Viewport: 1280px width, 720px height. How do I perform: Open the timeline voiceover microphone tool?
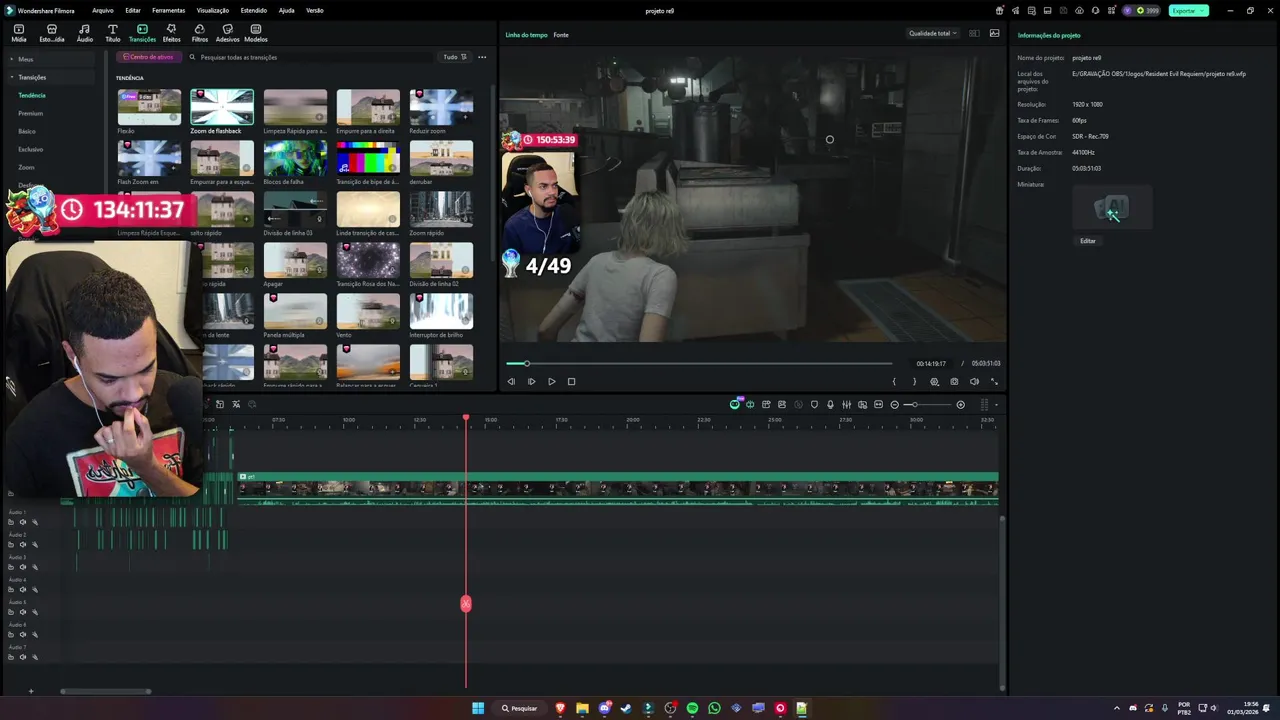(x=830, y=404)
